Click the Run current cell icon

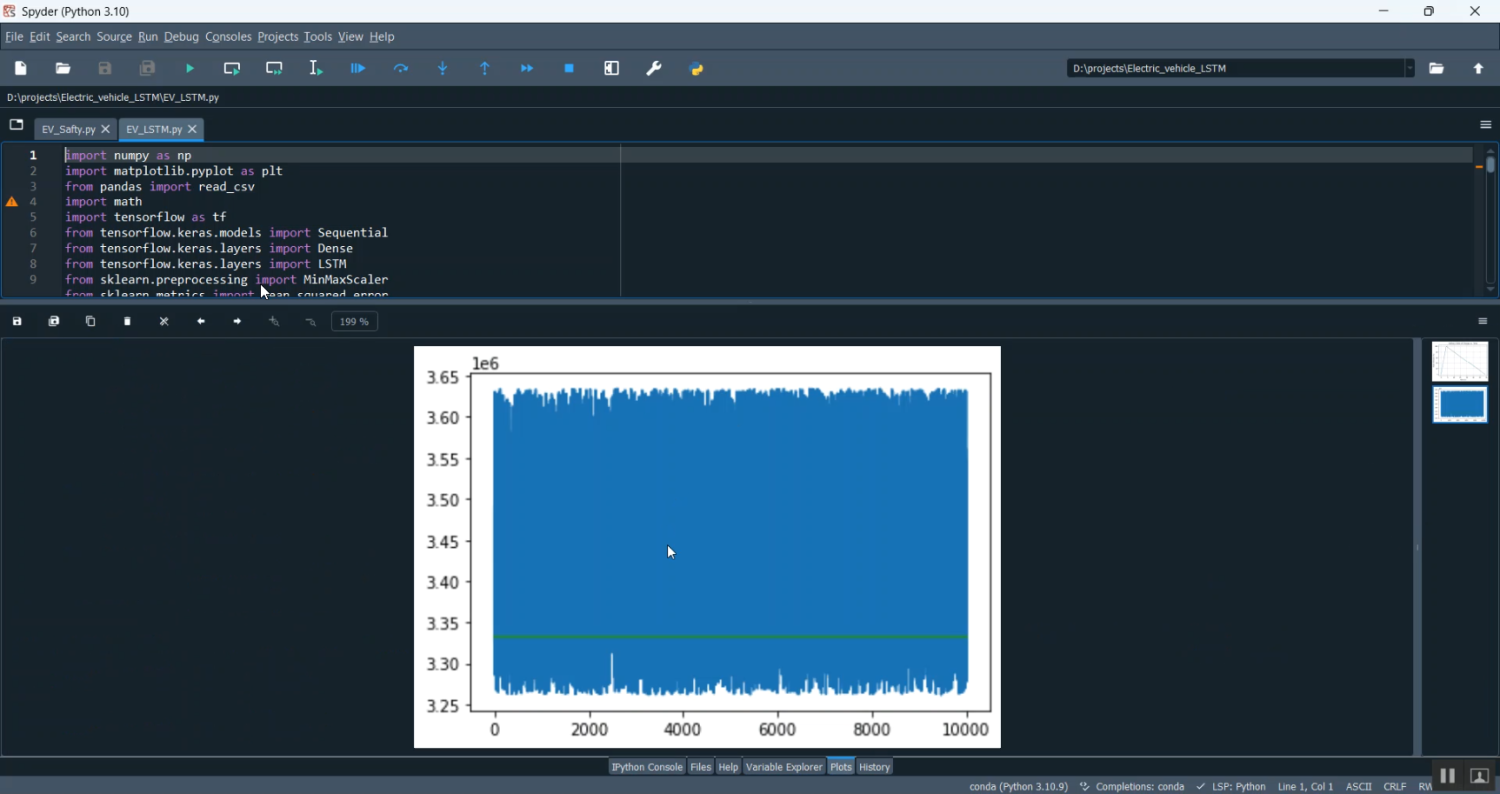[232, 69]
